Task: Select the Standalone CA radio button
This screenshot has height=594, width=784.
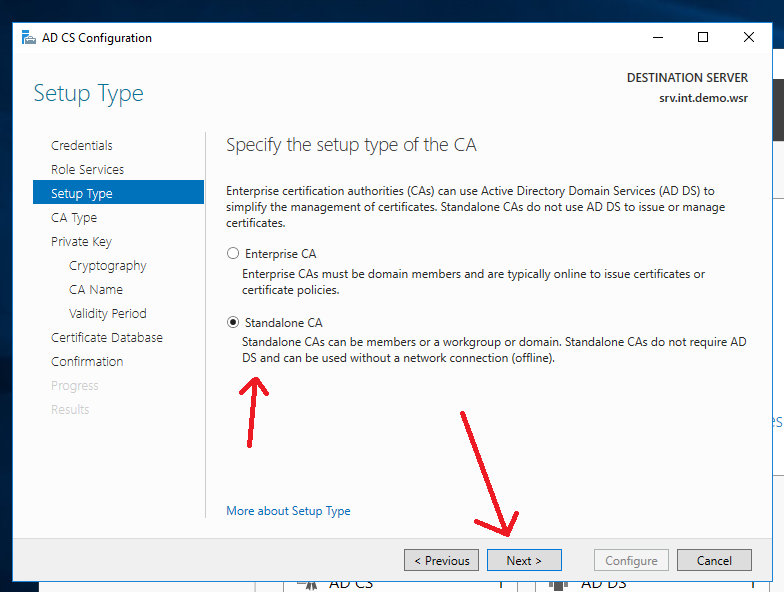Action: [233, 322]
